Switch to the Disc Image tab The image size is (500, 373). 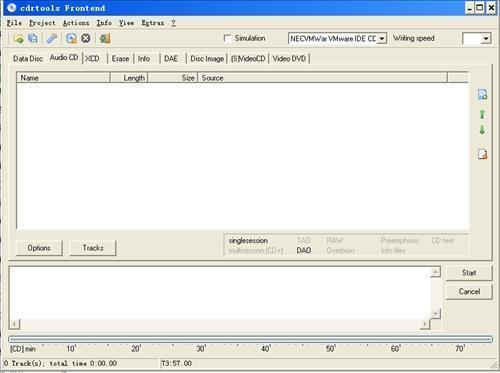coord(207,59)
